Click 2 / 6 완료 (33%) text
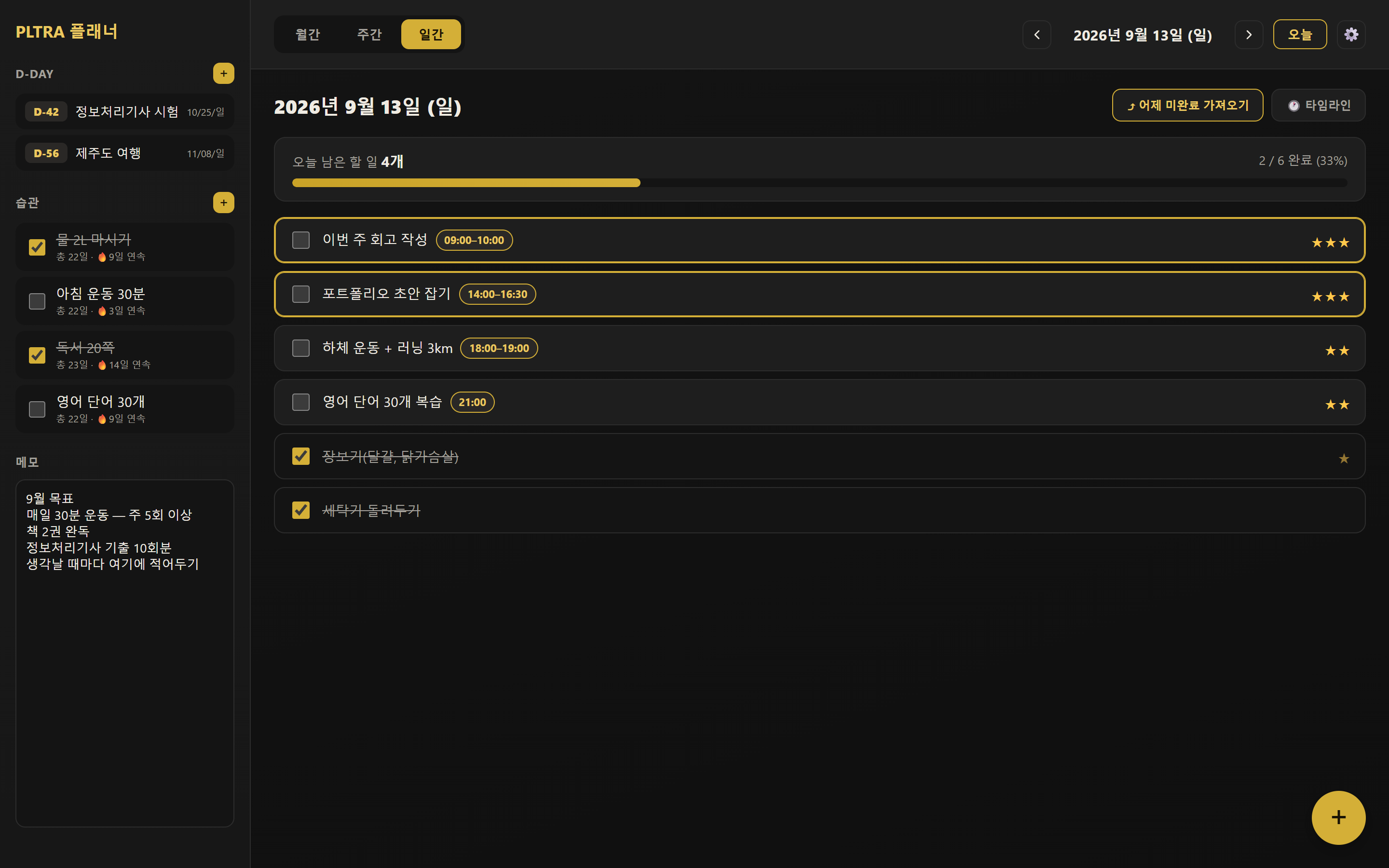Viewport: 1389px width, 868px height. coord(1303,161)
